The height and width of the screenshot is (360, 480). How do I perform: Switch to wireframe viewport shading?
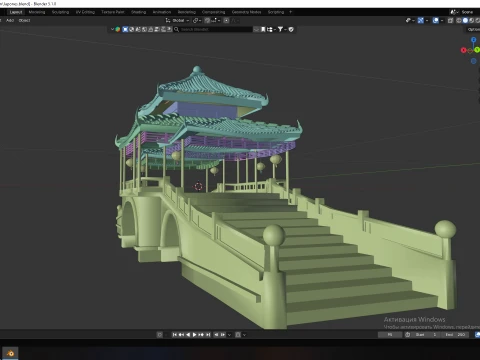point(459,20)
